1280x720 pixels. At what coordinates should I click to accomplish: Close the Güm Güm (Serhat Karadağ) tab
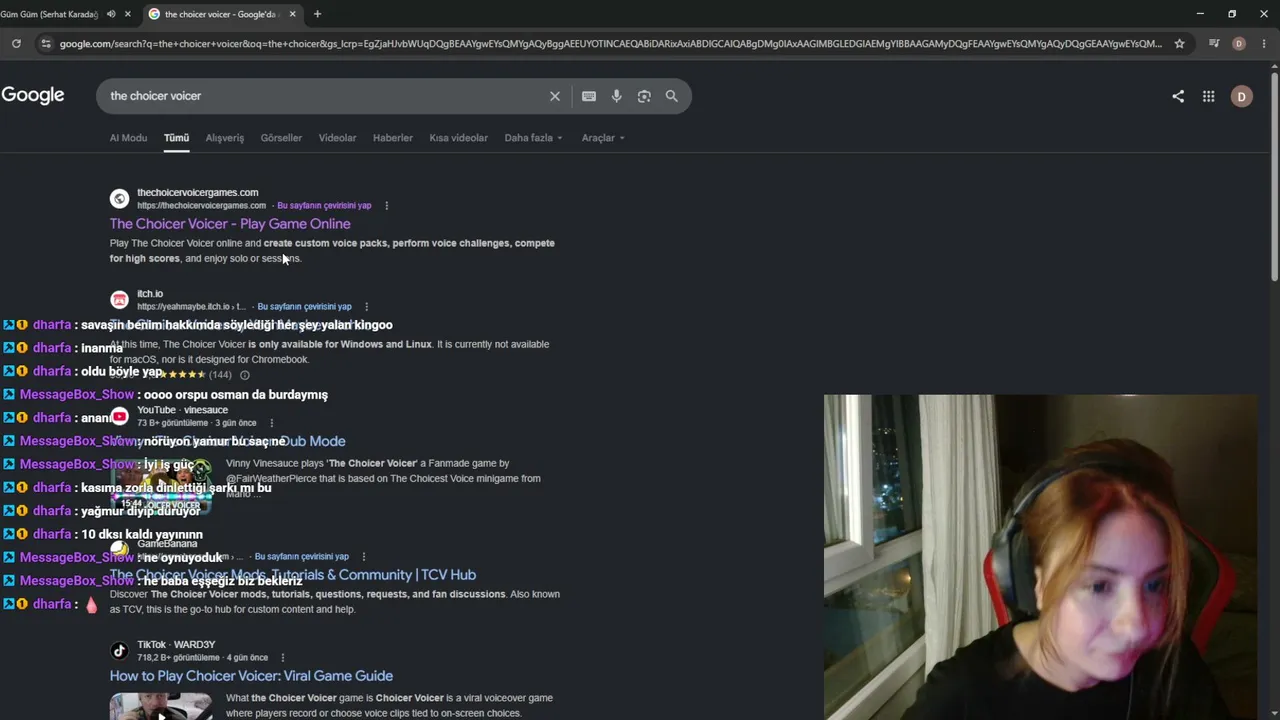pyautogui.click(x=127, y=14)
